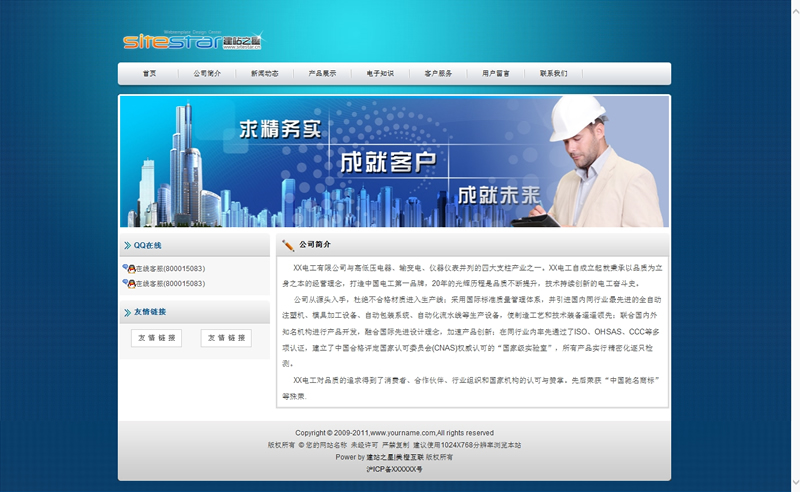Screen dimensions: 800x492
Task: Click the first QQ penguin icon
Action: click(129, 269)
